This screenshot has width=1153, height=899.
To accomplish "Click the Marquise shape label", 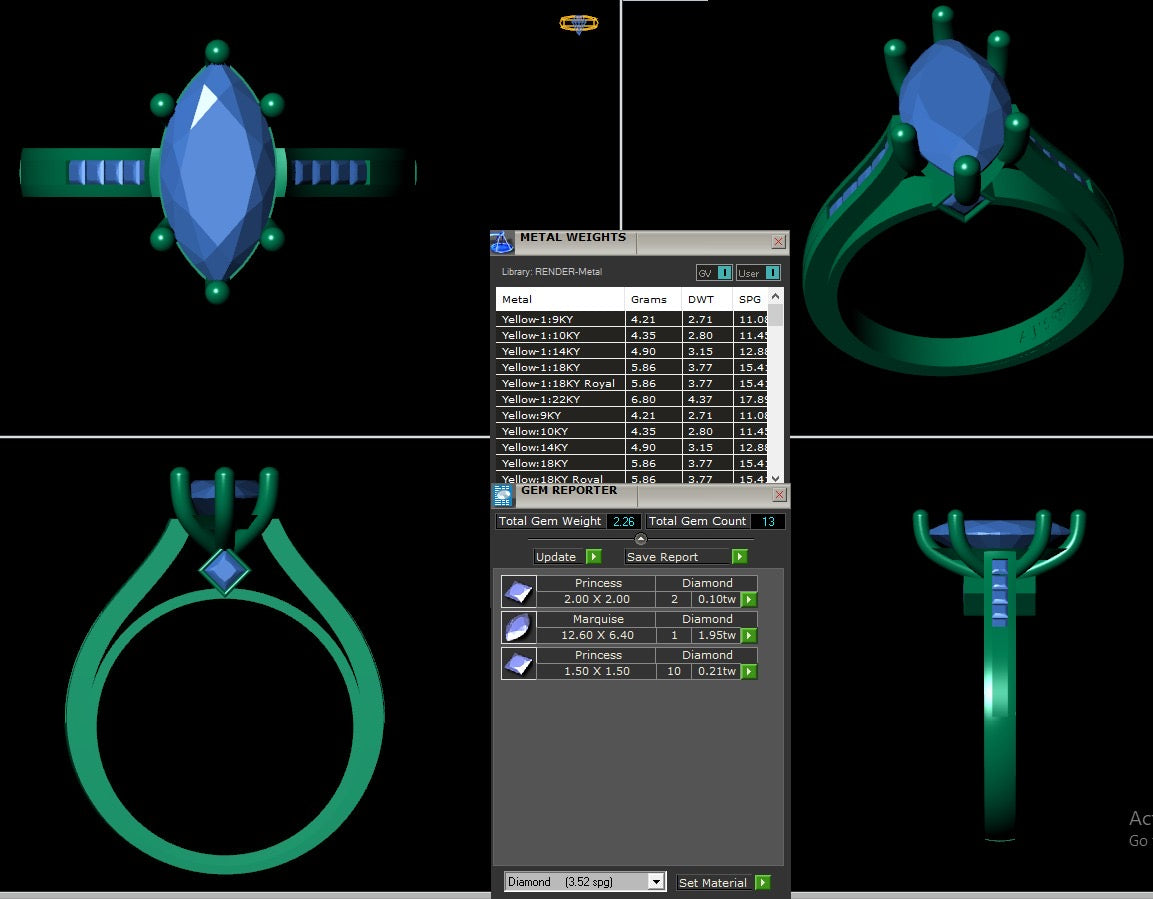I will tap(598, 619).
